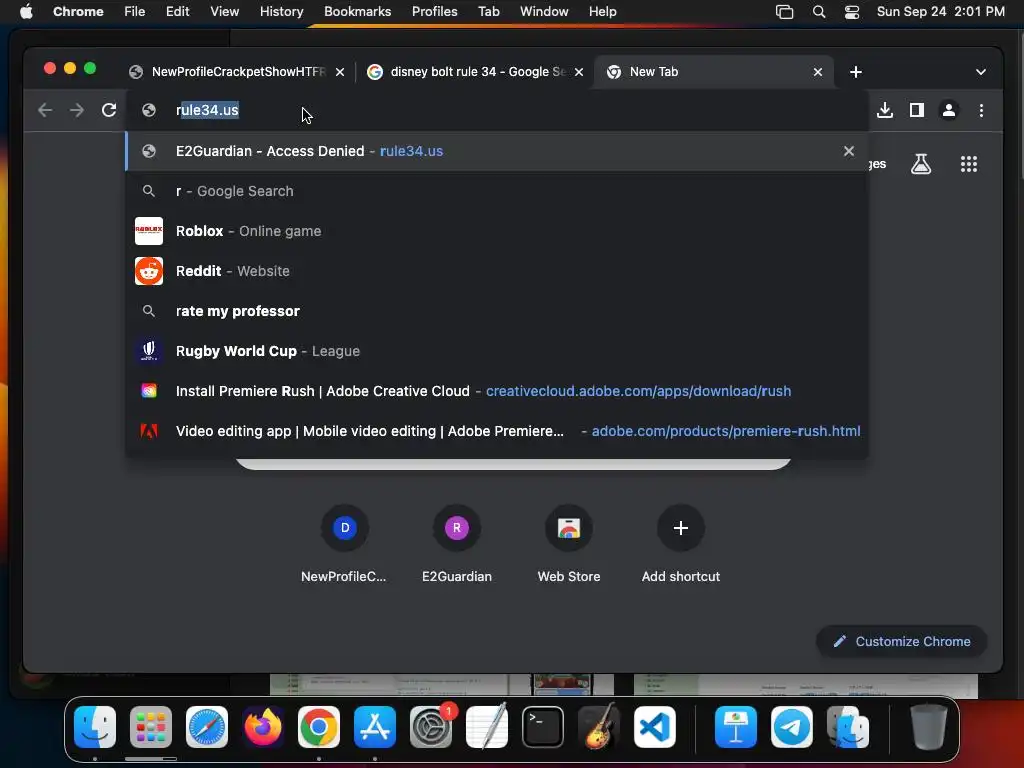Click the Stage Manager menu bar icon
1024x768 pixels.
(784, 12)
